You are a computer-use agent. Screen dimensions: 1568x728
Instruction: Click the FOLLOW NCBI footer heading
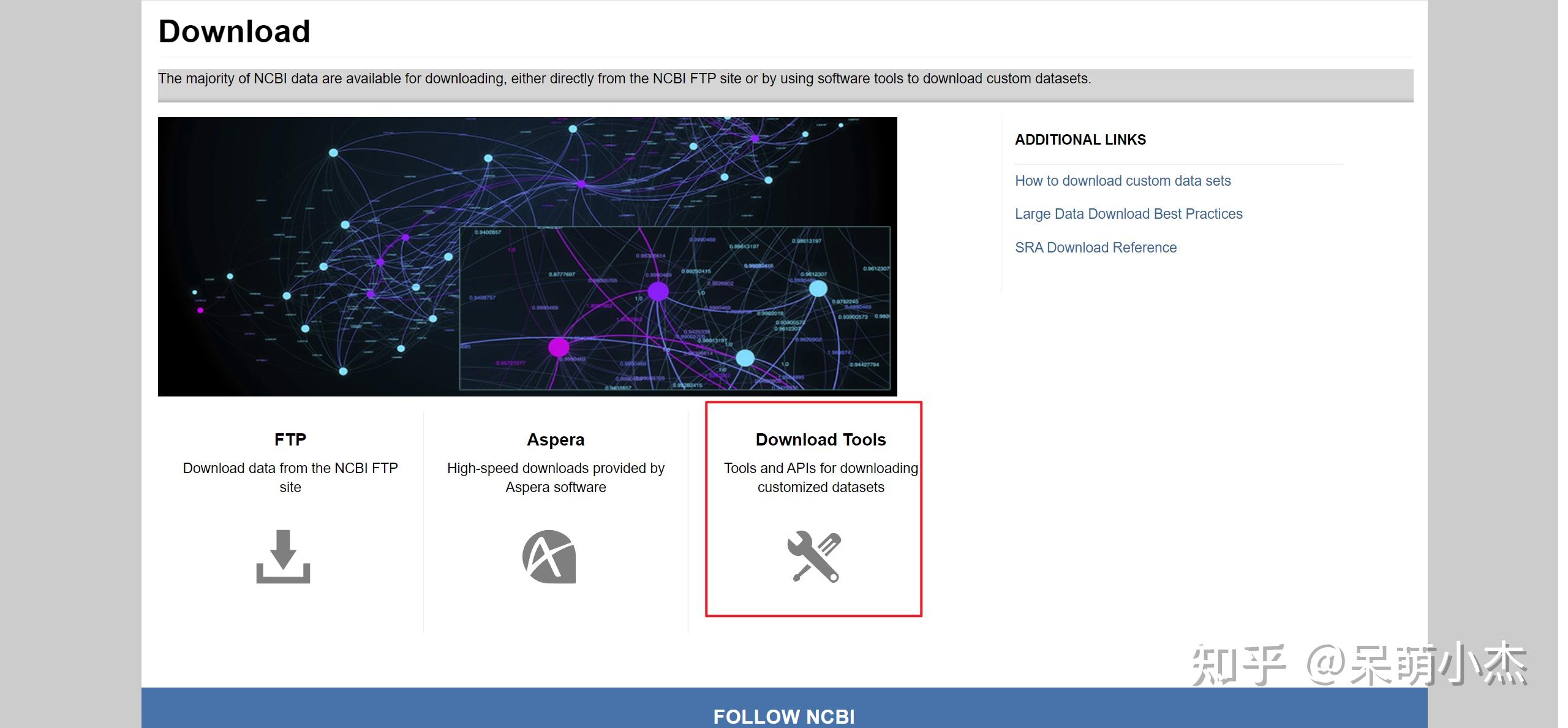click(783, 716)
